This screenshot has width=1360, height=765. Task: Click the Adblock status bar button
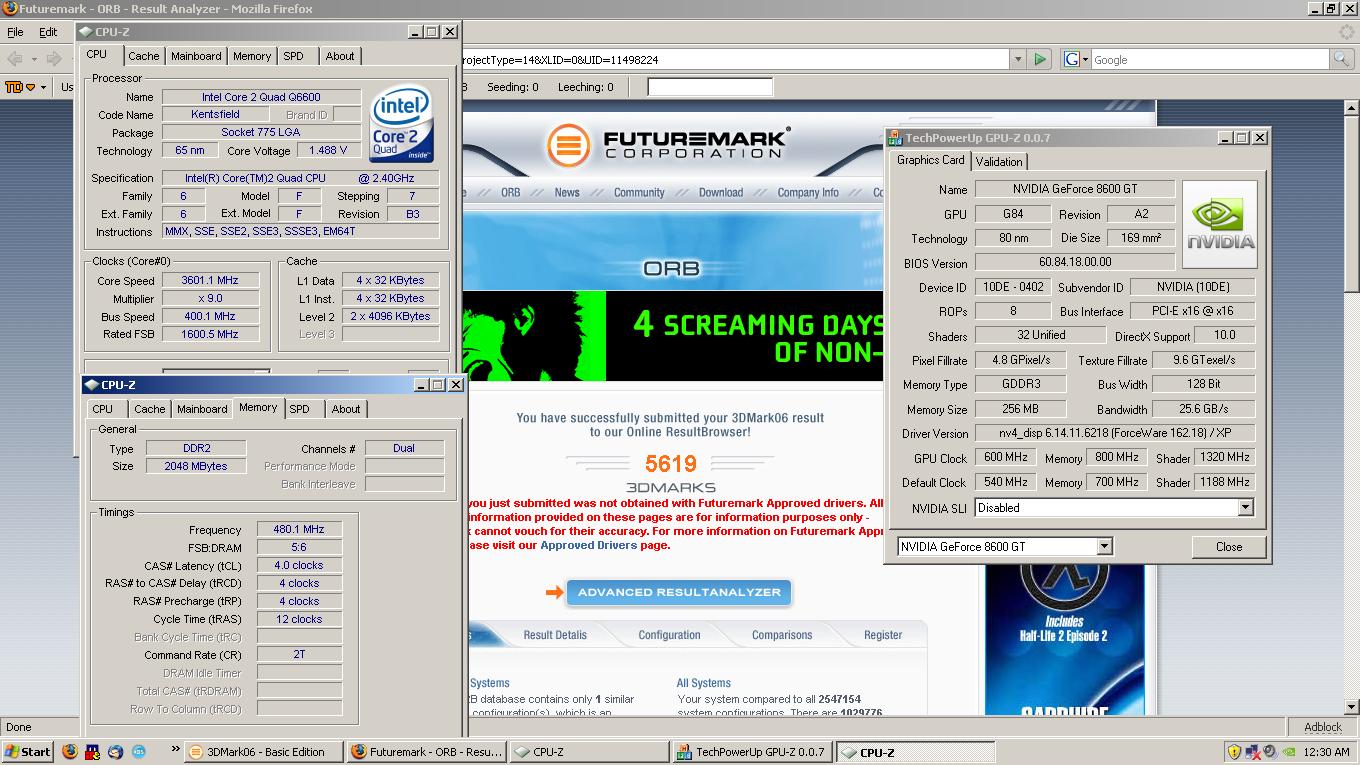pos(1323,727)
